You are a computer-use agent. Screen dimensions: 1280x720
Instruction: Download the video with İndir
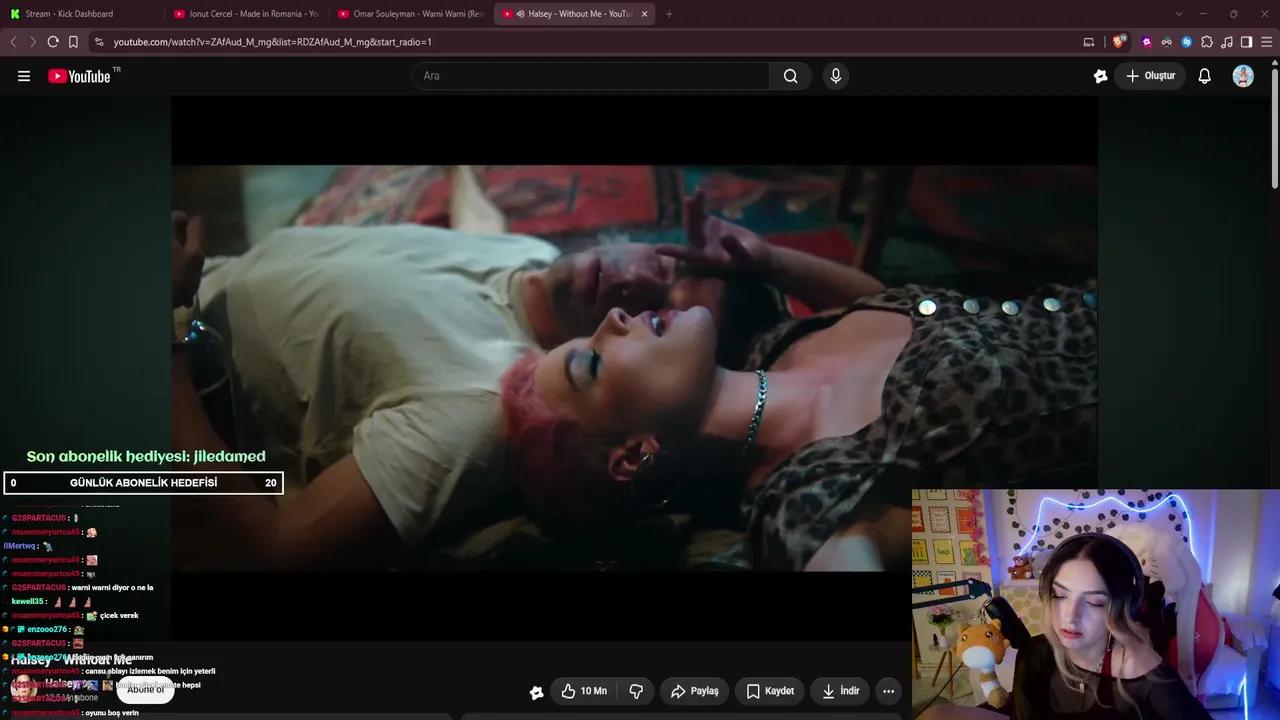tap(840, 691)
